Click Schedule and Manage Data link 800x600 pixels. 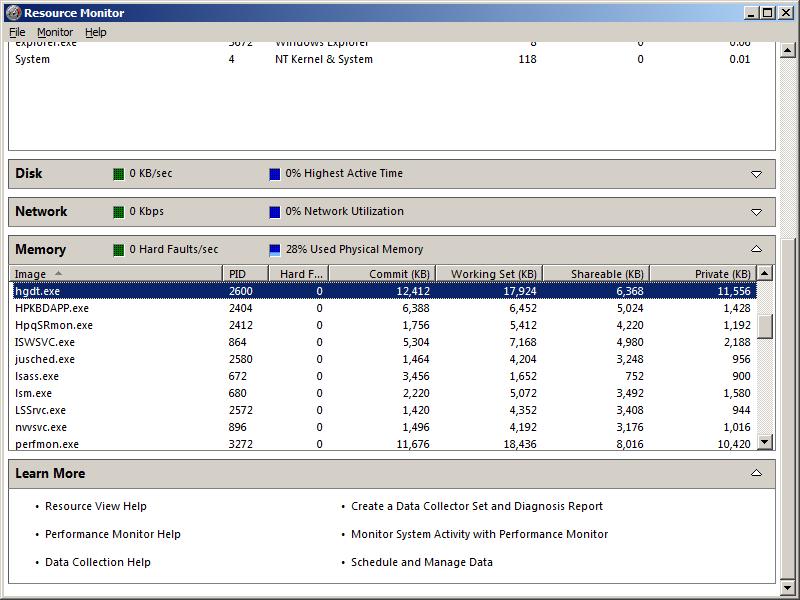click(422, 562)
